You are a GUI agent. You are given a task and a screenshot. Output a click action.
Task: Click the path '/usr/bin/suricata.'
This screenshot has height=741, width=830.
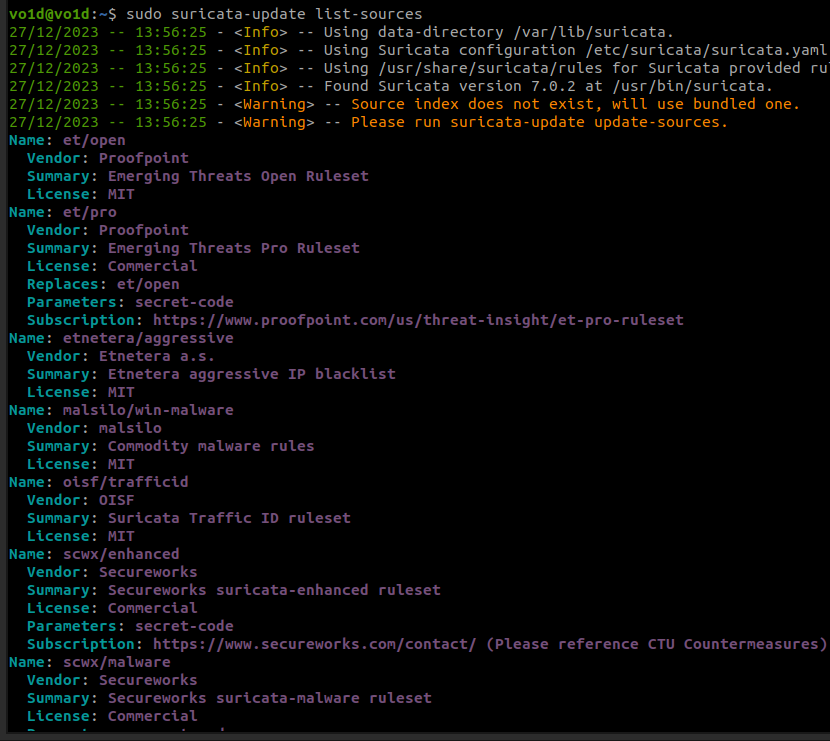(x=693, y=86)
